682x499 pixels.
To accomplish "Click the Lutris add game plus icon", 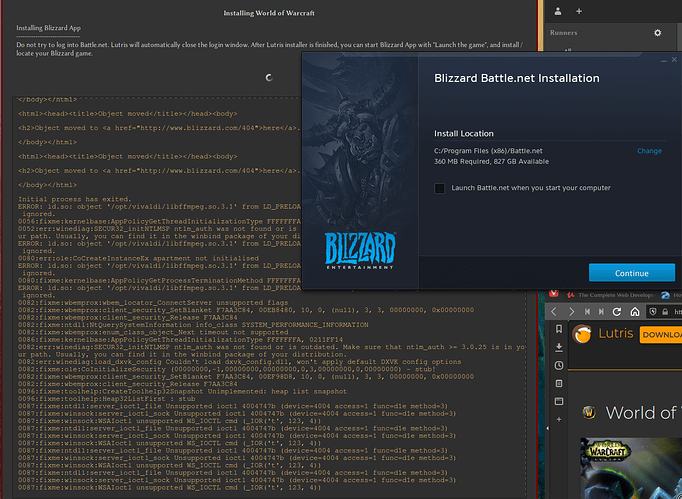I will click(579, 12).
